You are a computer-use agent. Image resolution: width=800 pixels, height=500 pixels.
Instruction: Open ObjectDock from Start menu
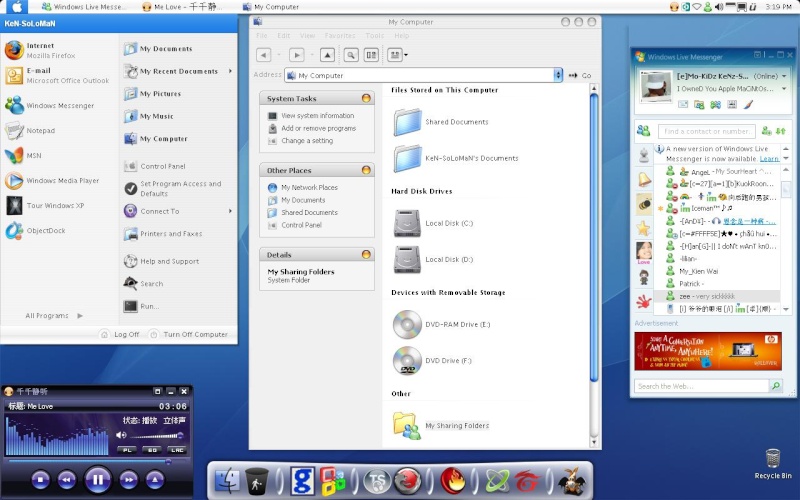click(36, 230)
